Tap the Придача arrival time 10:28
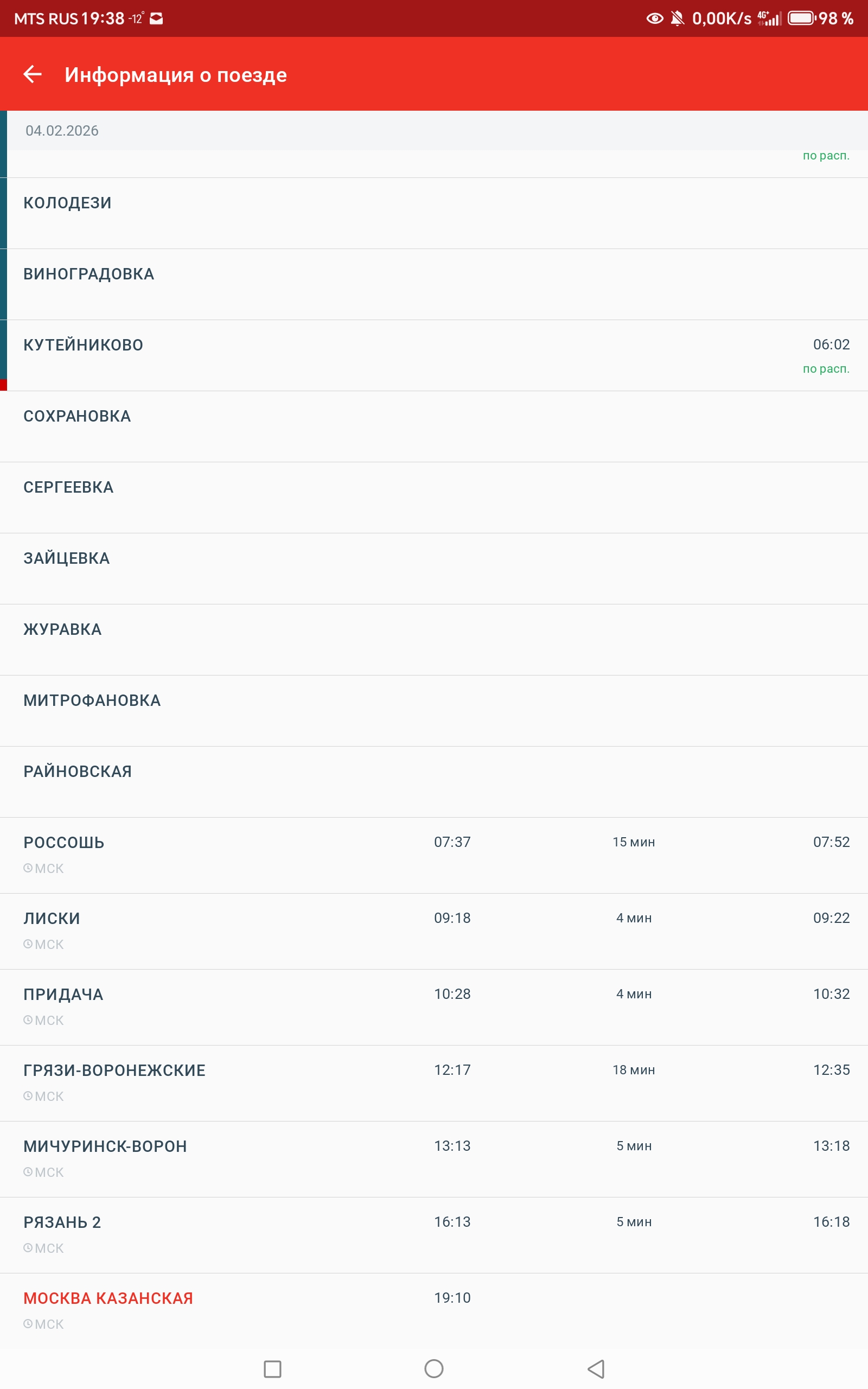Viewport: 868px width, 1389px height. click(452, 993)
